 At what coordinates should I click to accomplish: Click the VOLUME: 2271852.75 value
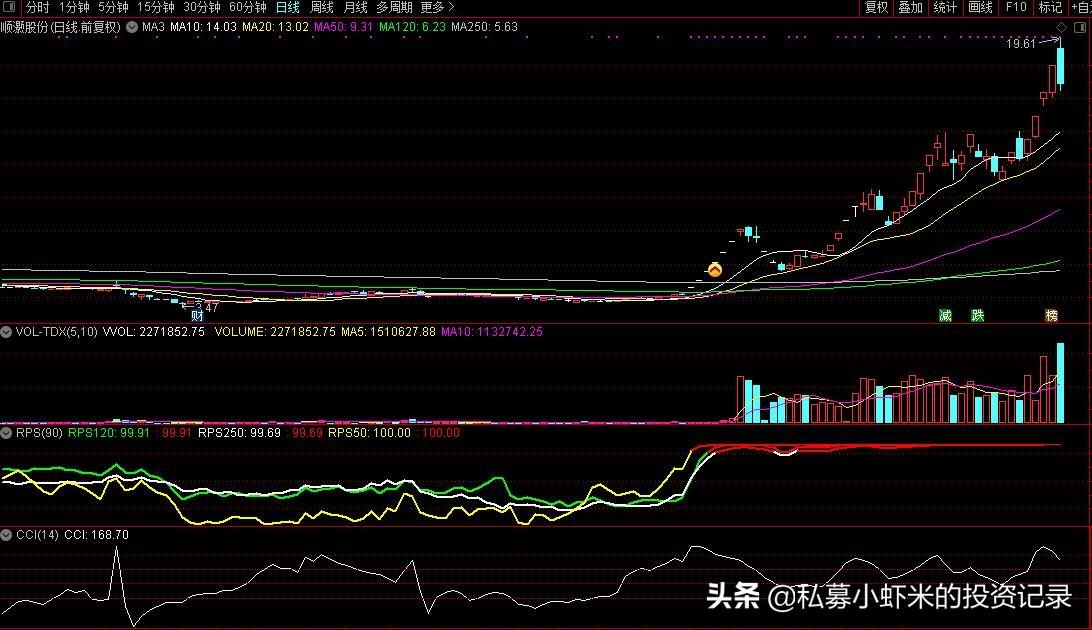click(x=275, y=332)
